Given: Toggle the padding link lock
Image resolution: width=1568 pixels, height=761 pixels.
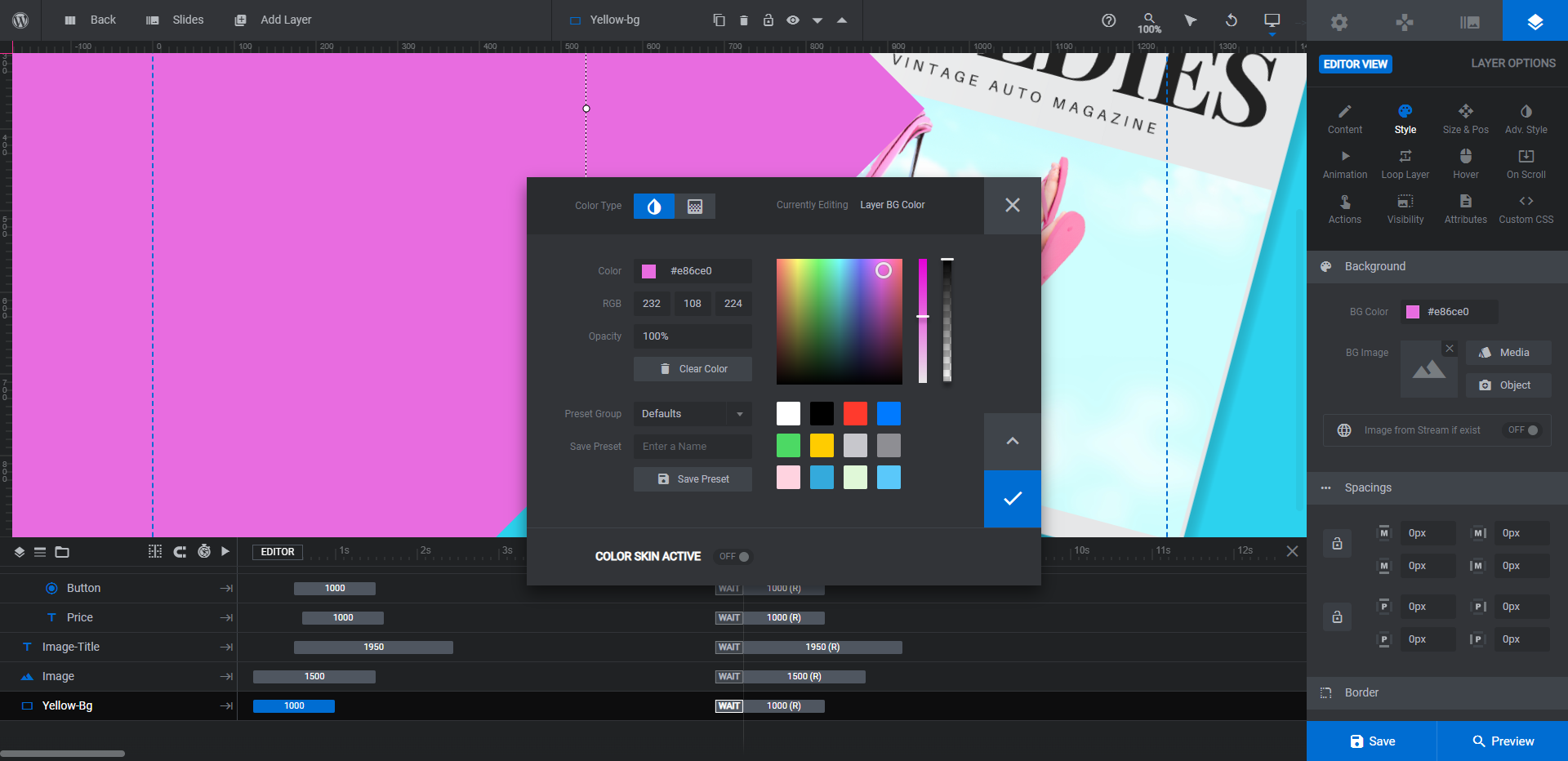Looking at the screenshot, I should [x=1337, y=616].
